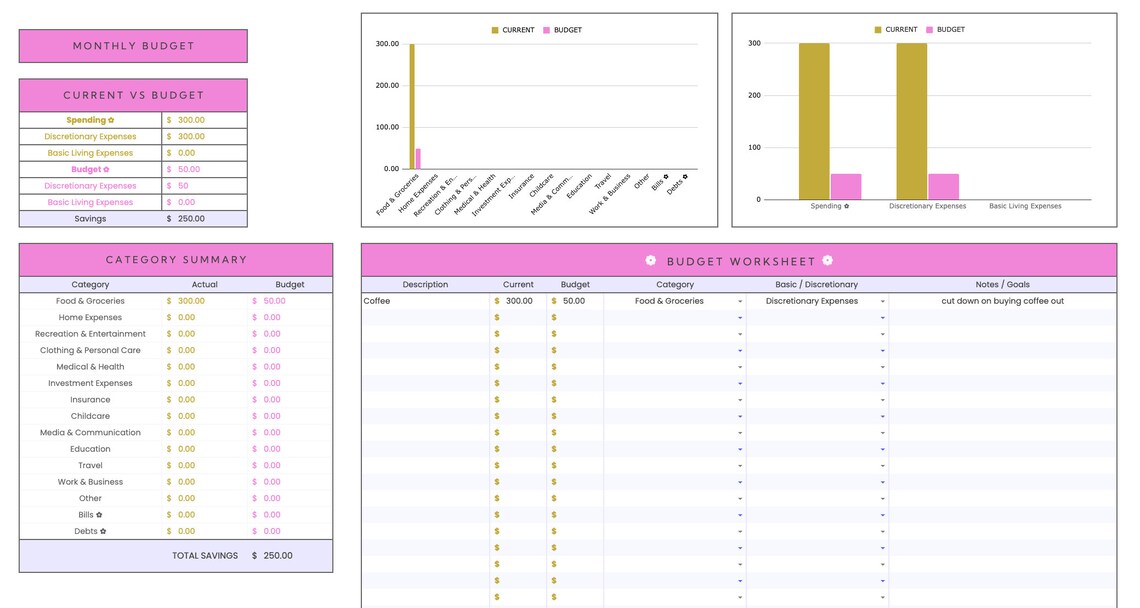This screenshot has height=608, width=1140.
Task: Click the flower icon next to Budget
Action: (107, 170)
